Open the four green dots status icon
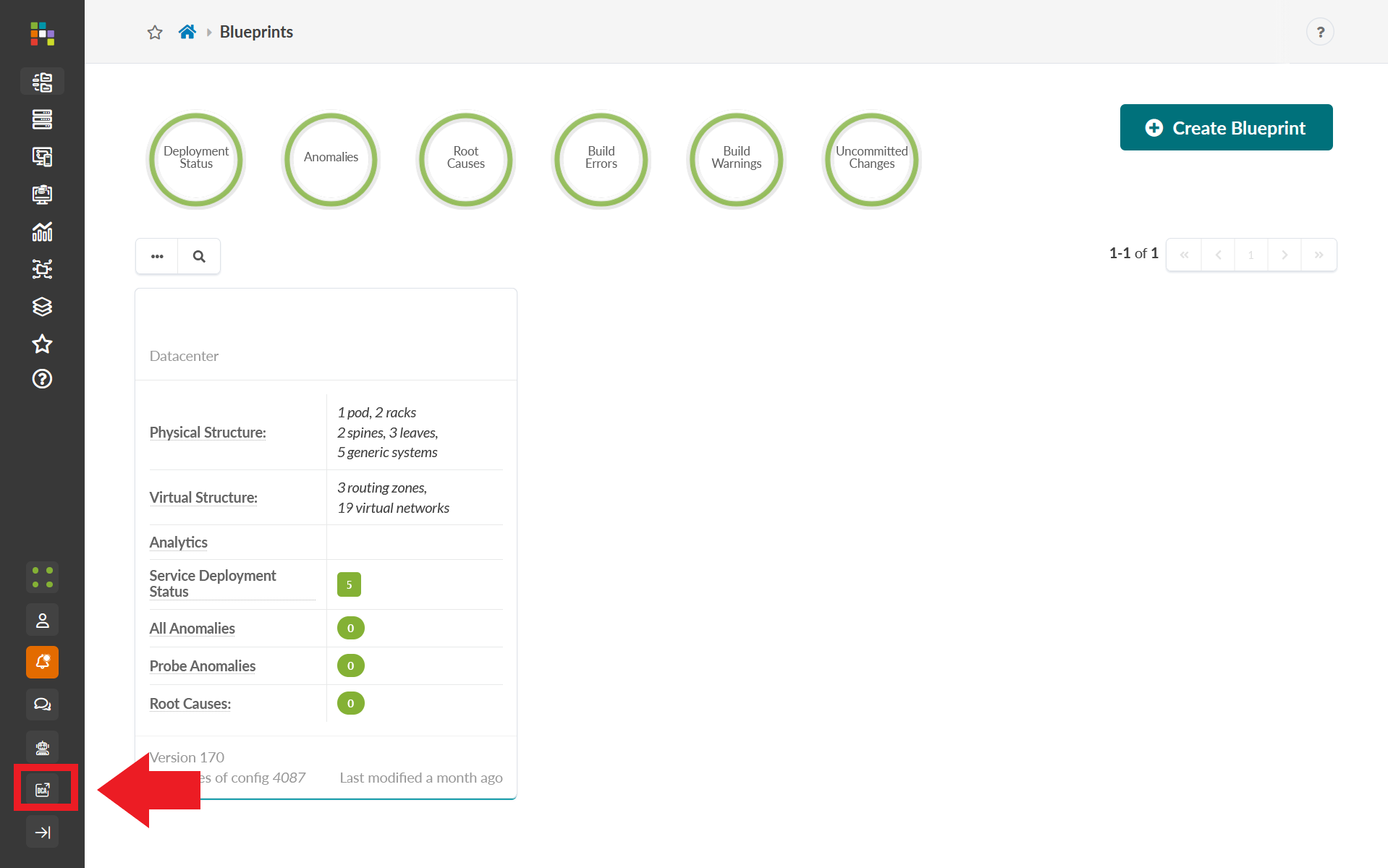Screen dimensions: 1388x868 tap(42, 577)
